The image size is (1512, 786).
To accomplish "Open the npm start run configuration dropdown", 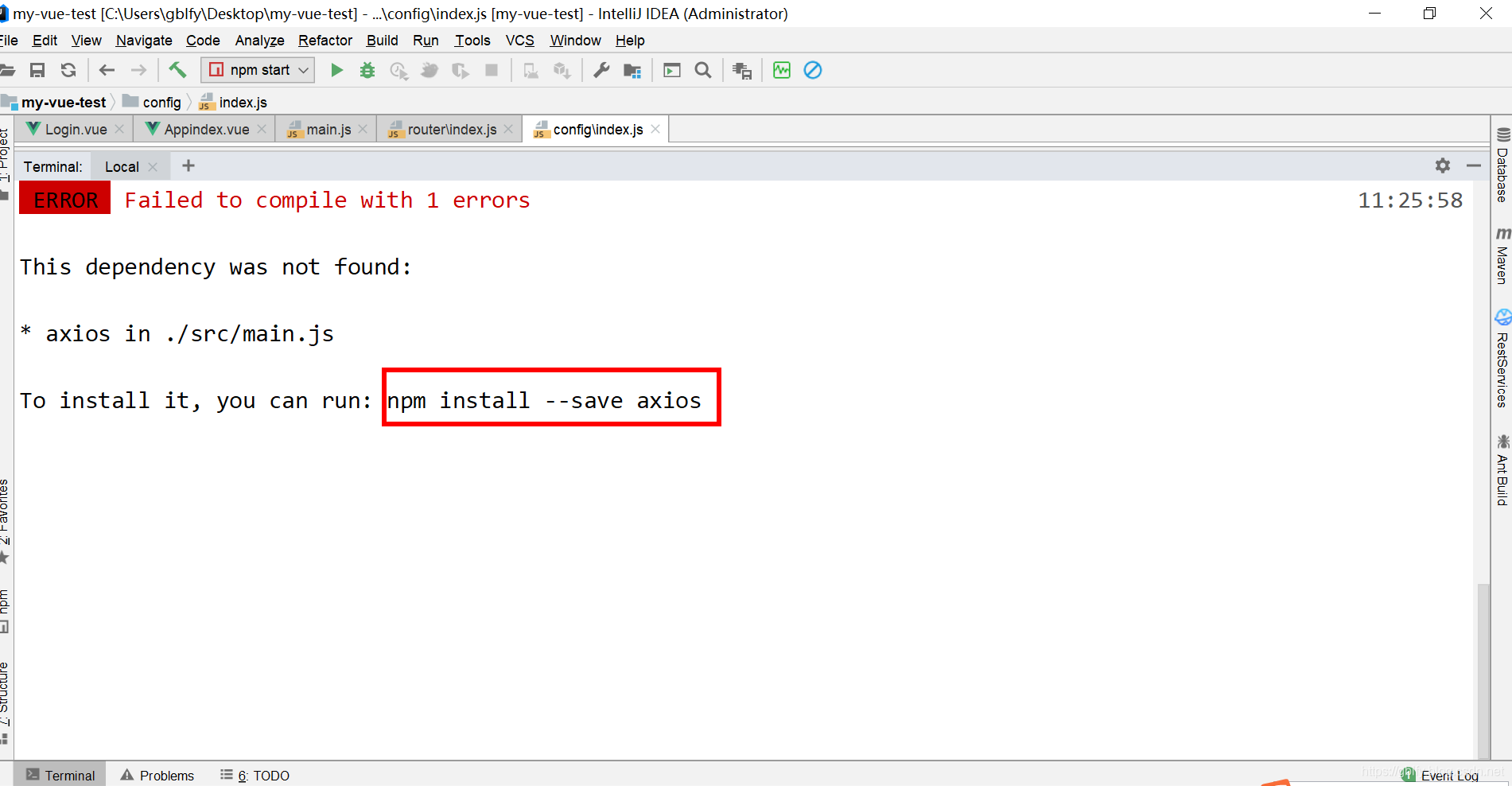I will tap(258, 70).
